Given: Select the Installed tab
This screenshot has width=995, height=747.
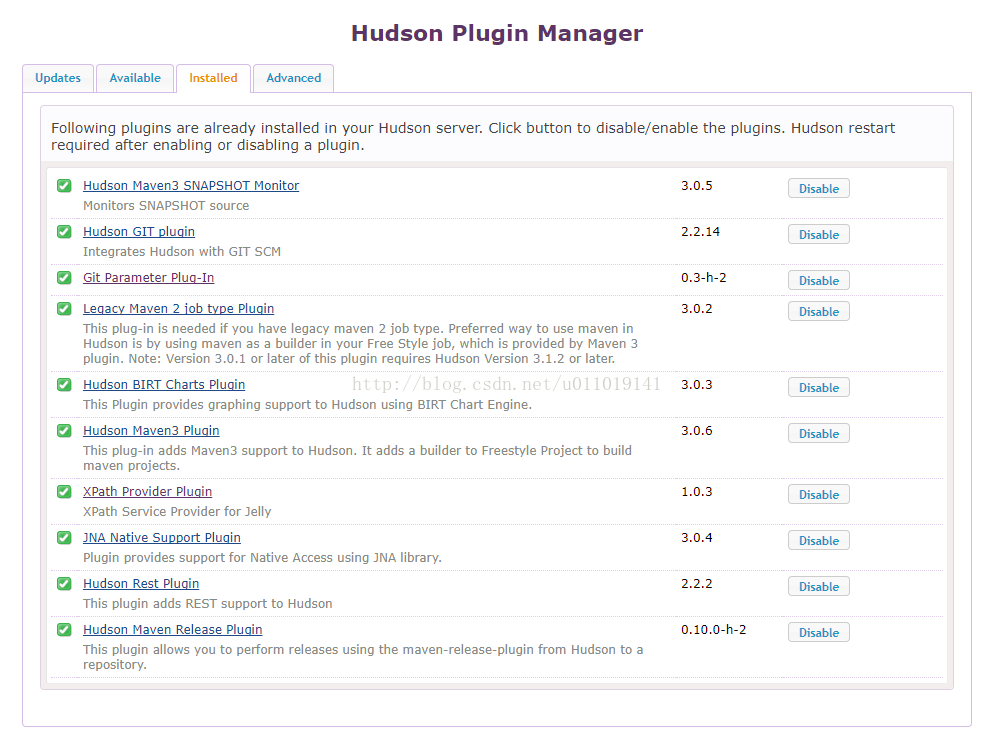Looking at the screenshot, I should tap(213, 78).
